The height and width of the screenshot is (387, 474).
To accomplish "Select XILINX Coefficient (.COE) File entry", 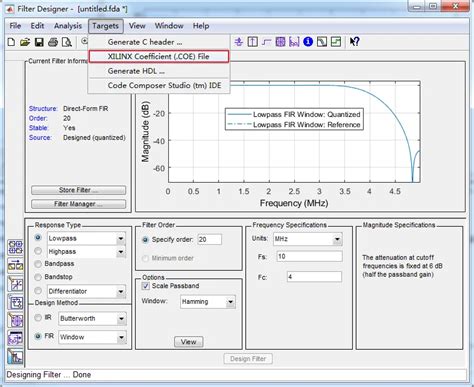I will [x=159, y=56].
